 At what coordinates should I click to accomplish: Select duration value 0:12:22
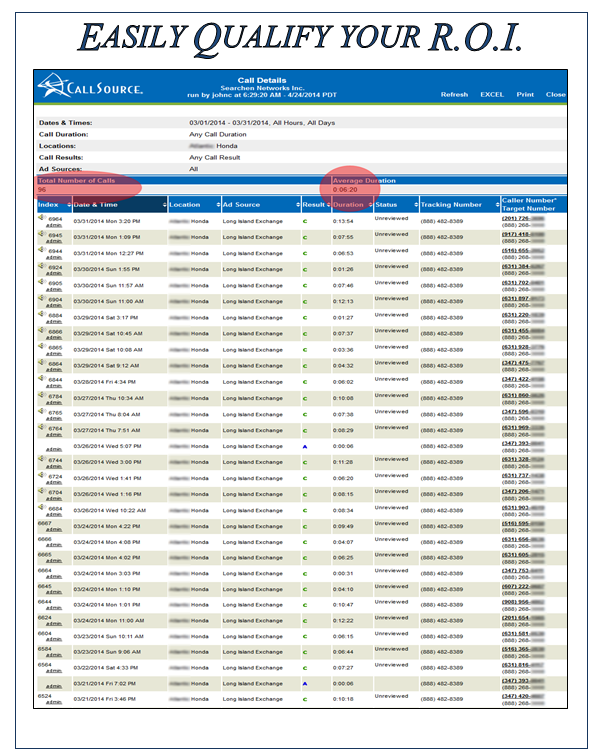(343, 621)
